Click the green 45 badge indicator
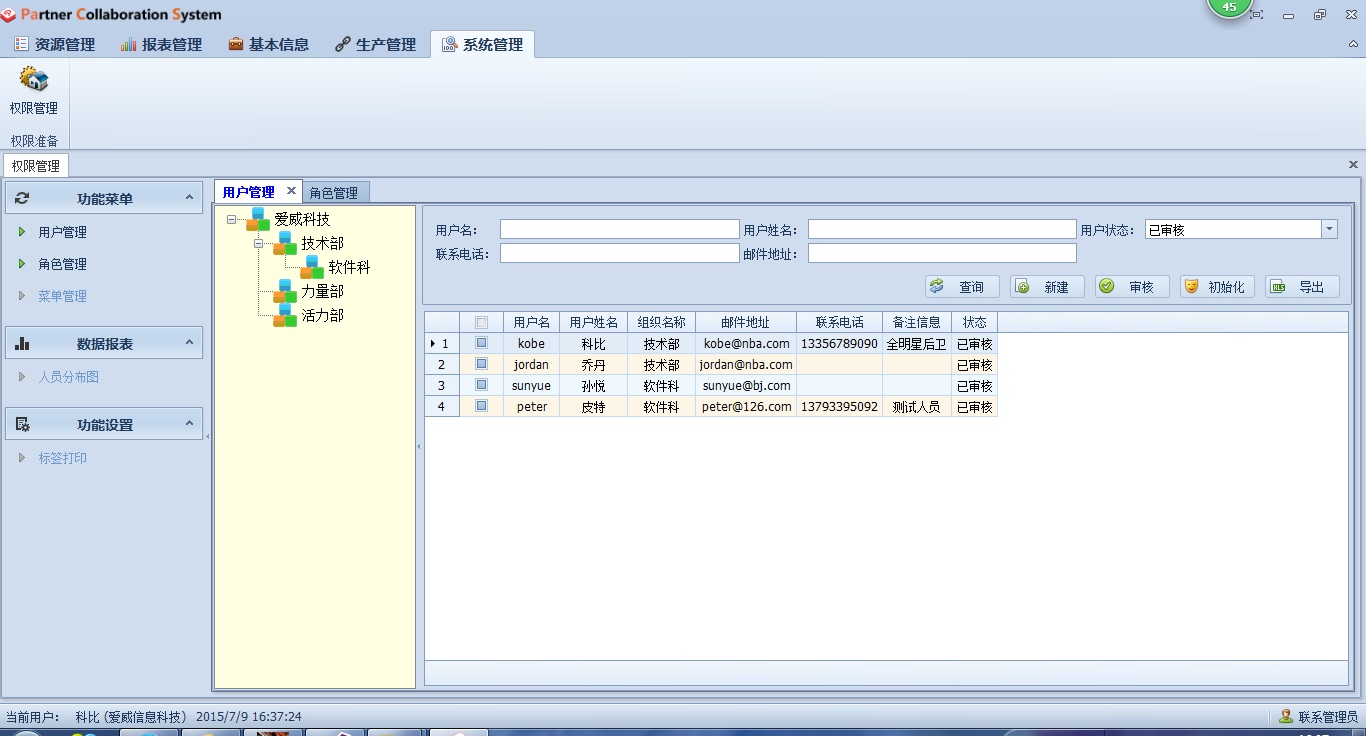 (1229, 7)
